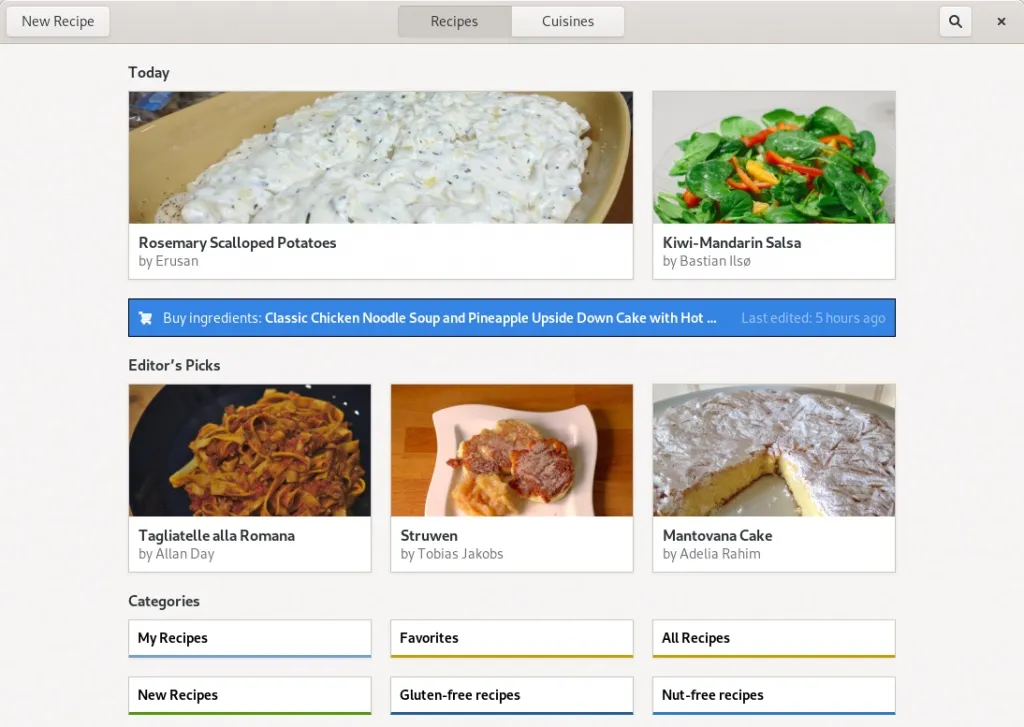Open the search magnifier icon
Image resolution: width=1024 pixels, height=727 pixels.
pos(955,21)
